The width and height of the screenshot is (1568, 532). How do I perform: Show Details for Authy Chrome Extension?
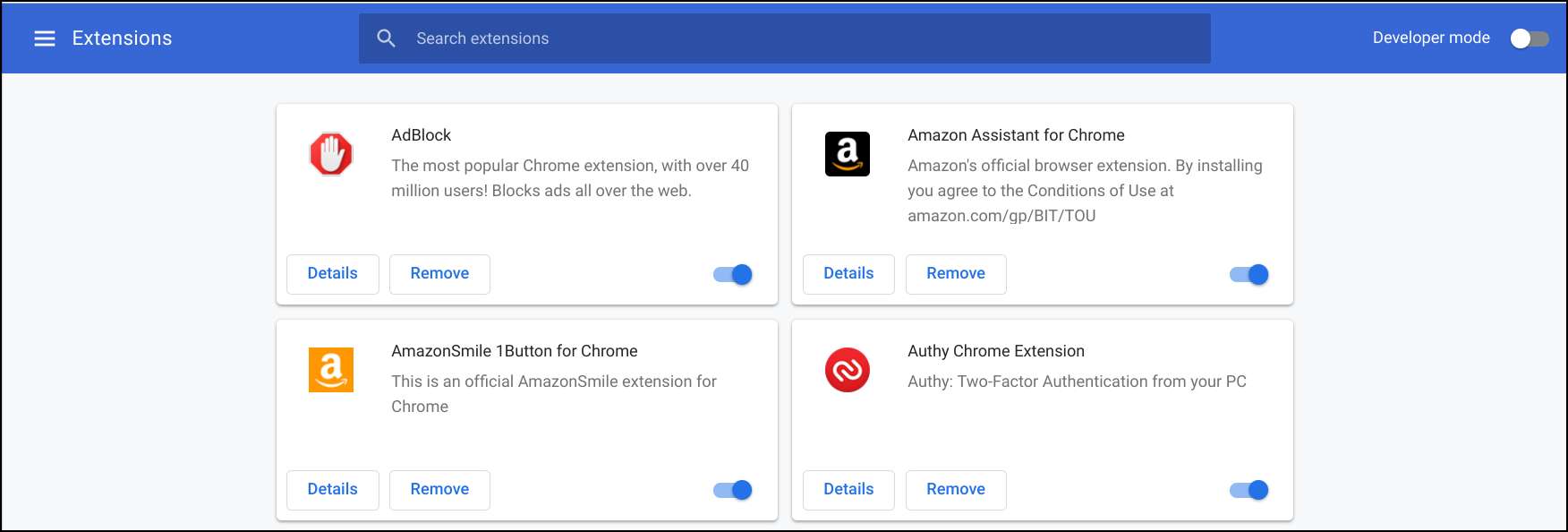coord(848,490)
